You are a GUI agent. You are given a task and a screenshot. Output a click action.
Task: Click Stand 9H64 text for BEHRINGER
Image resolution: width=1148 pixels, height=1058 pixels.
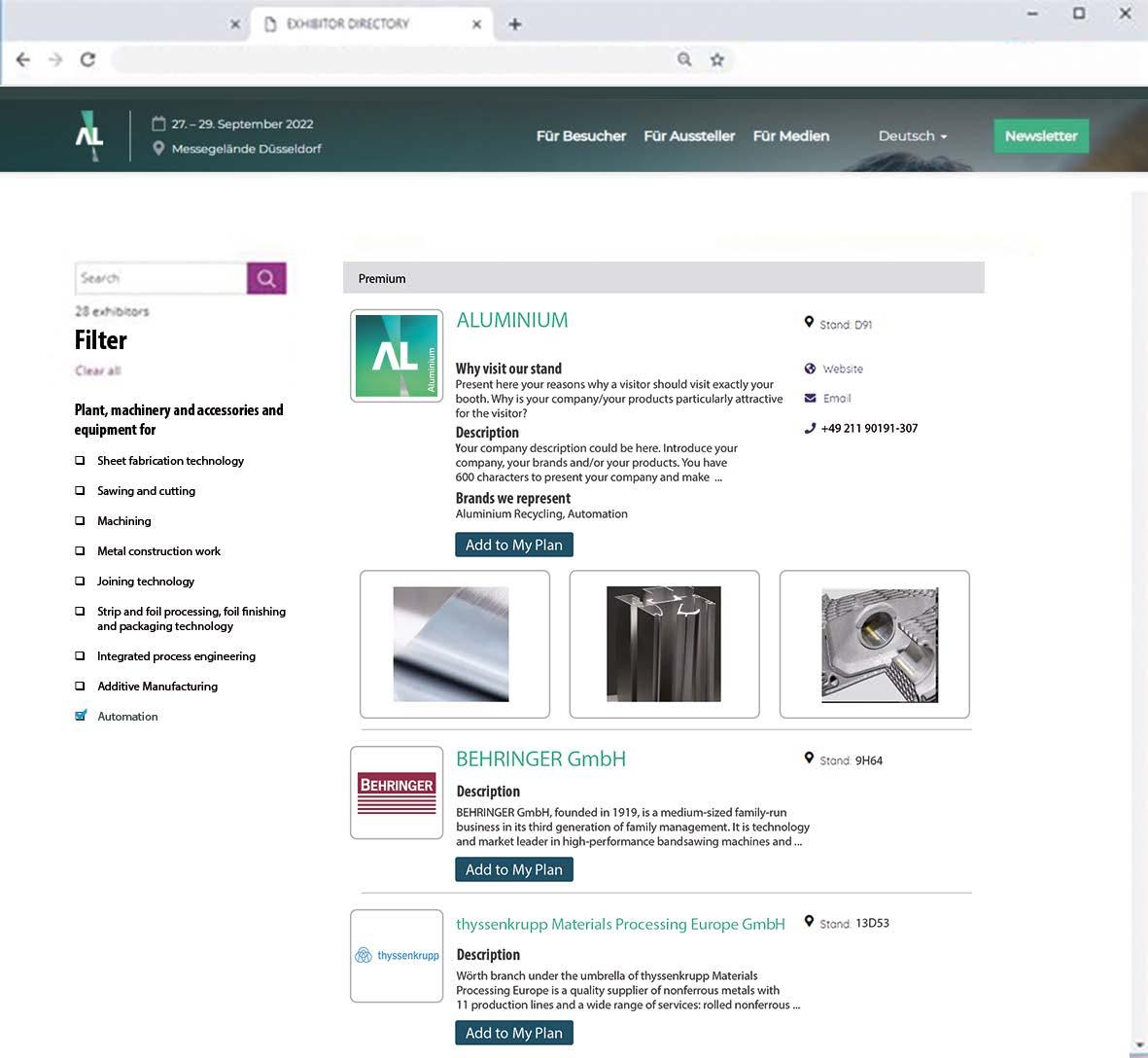click(851, 760)
